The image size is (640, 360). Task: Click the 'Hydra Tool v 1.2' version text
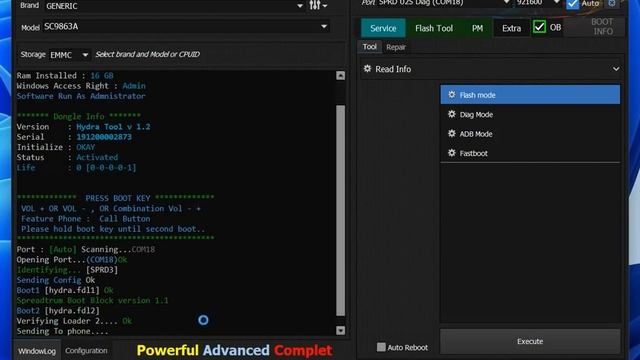[113, 127]
